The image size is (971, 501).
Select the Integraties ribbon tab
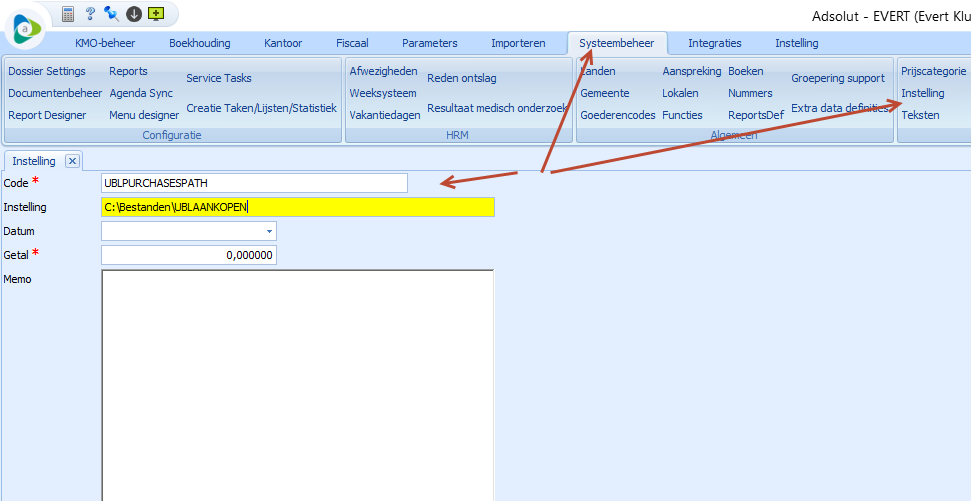(714, 43)
